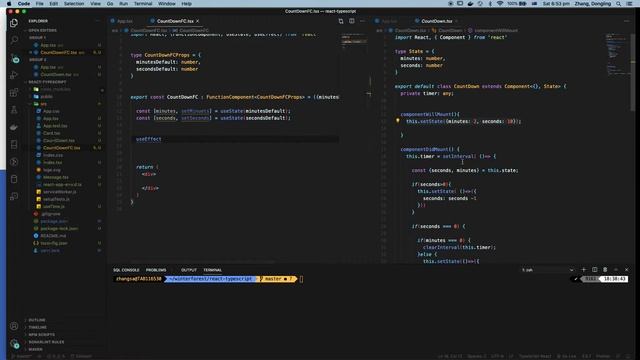Open the database cylinder view in the activity bar

14,179
